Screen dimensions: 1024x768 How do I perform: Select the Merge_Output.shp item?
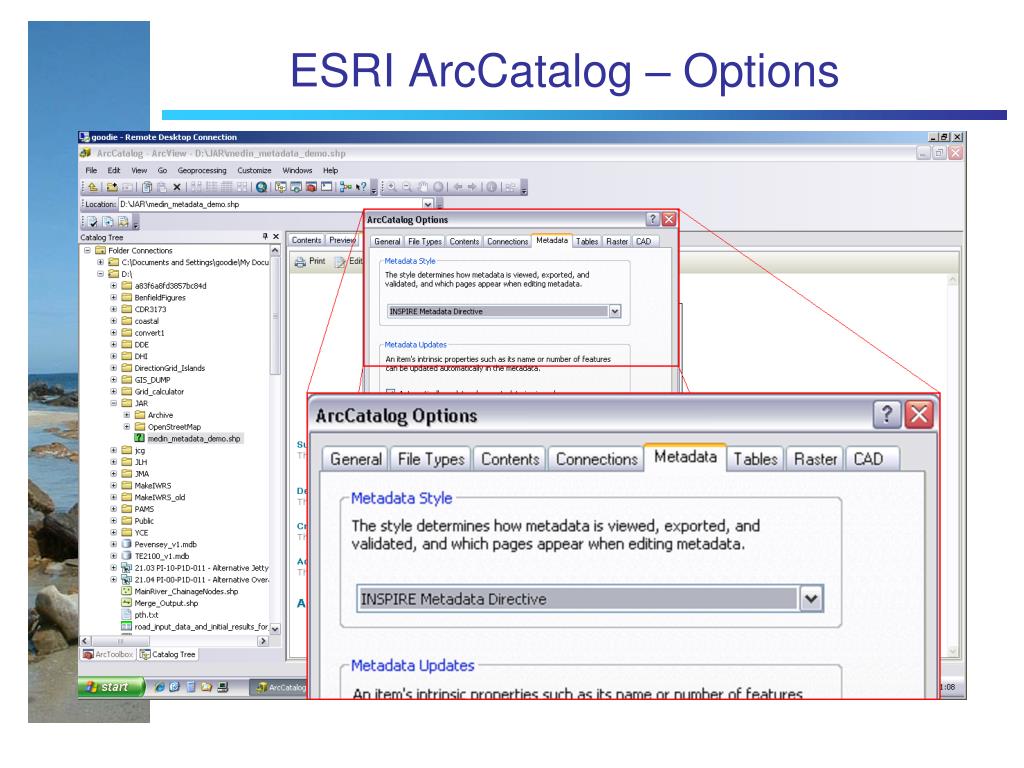click(x=166, y=603)
